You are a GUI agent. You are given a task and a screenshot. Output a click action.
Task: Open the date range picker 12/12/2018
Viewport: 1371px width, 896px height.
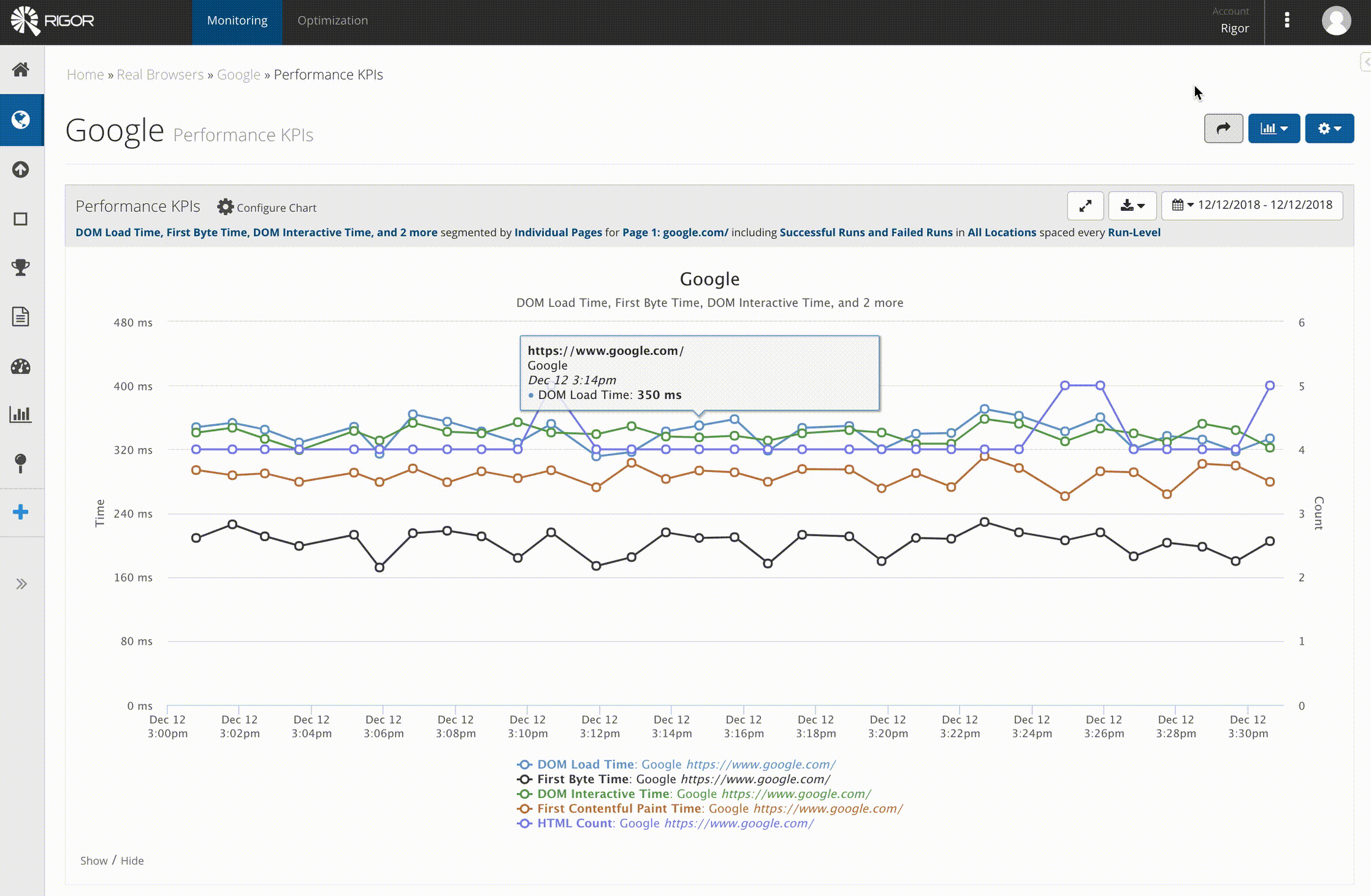pyautogui.click(x=1252, y=205)
